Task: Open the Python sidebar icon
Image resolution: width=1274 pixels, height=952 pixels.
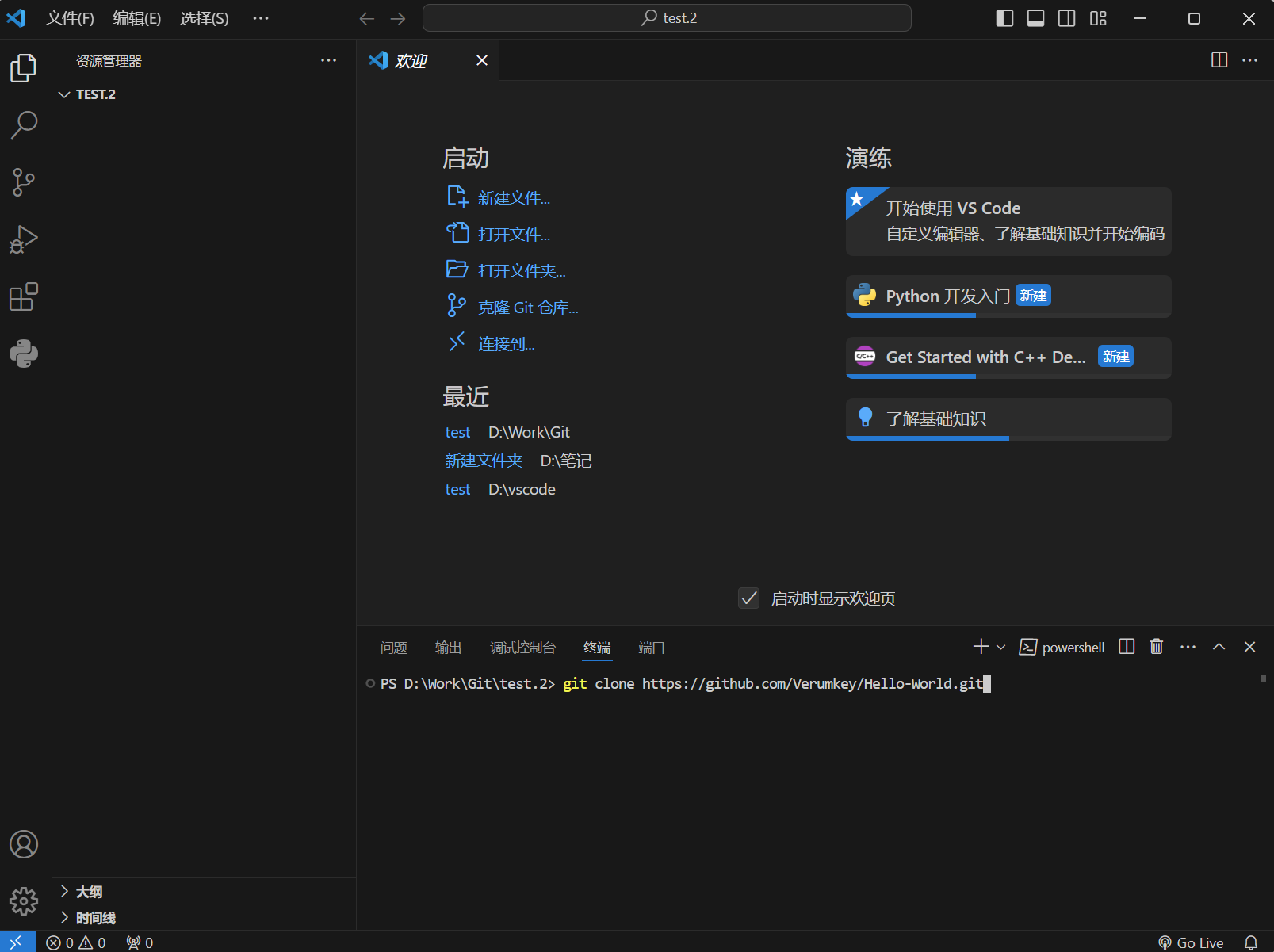Action: tap(24, 354)
